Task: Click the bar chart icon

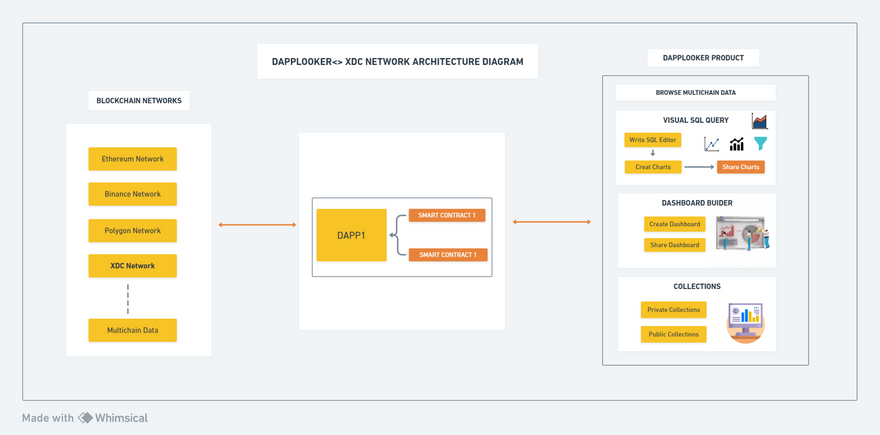Action: (x=736, y=145)
